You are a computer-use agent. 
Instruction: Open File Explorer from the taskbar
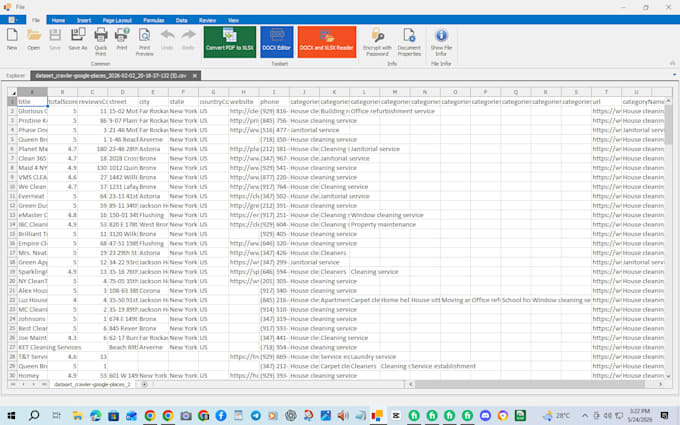[x=78, y=415]
